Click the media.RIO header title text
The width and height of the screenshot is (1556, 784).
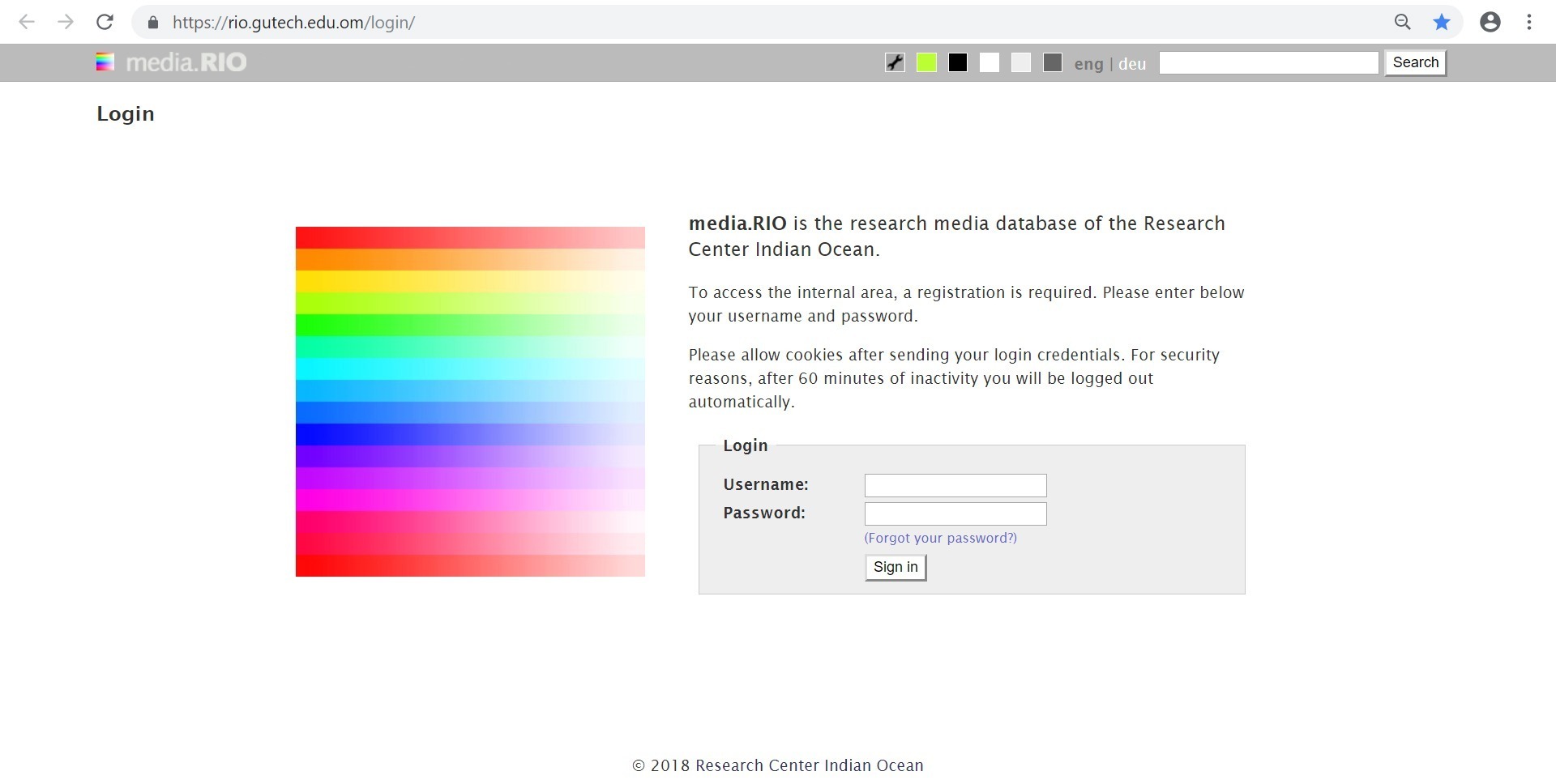186,62
